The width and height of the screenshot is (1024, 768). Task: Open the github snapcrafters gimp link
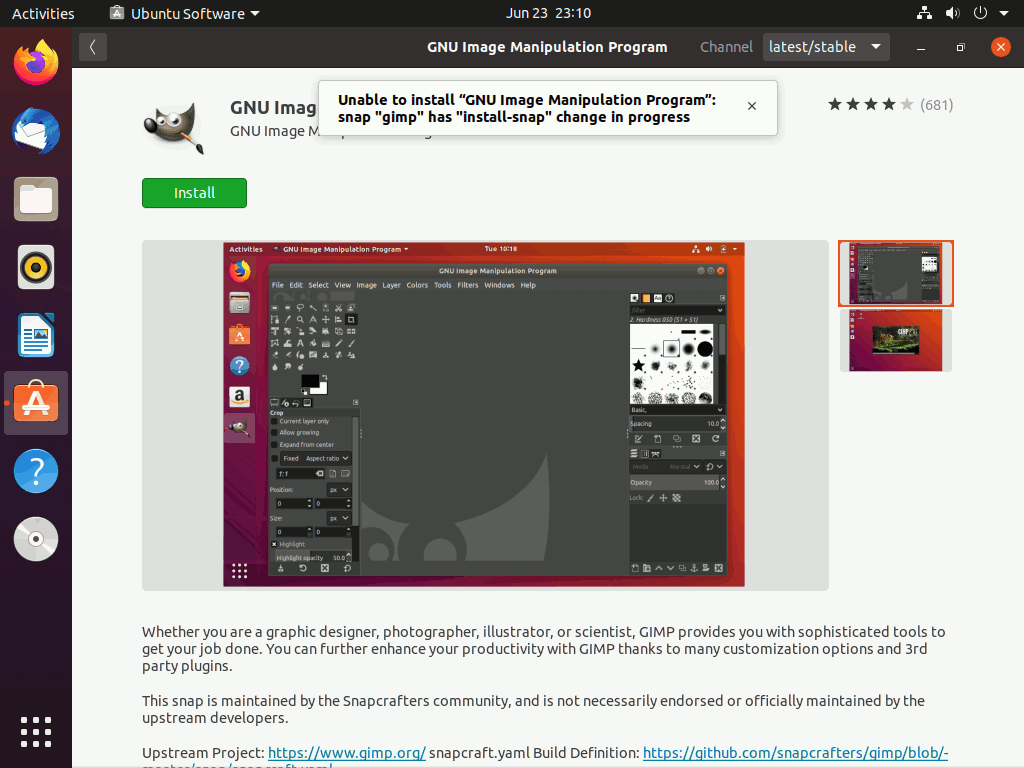[795, 752]
